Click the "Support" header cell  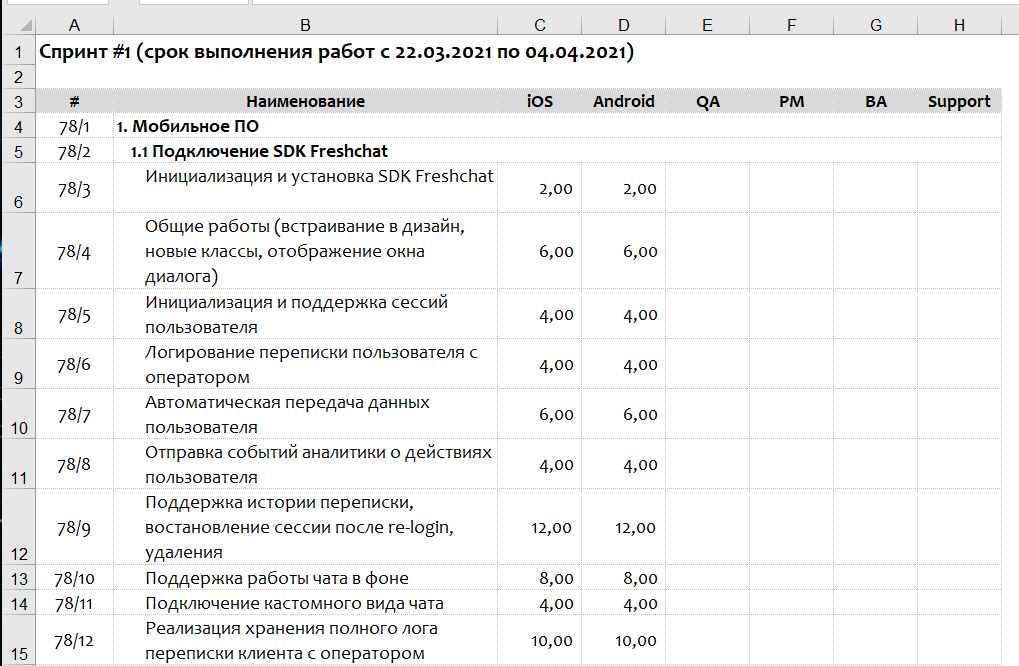(x=959, y=101)
